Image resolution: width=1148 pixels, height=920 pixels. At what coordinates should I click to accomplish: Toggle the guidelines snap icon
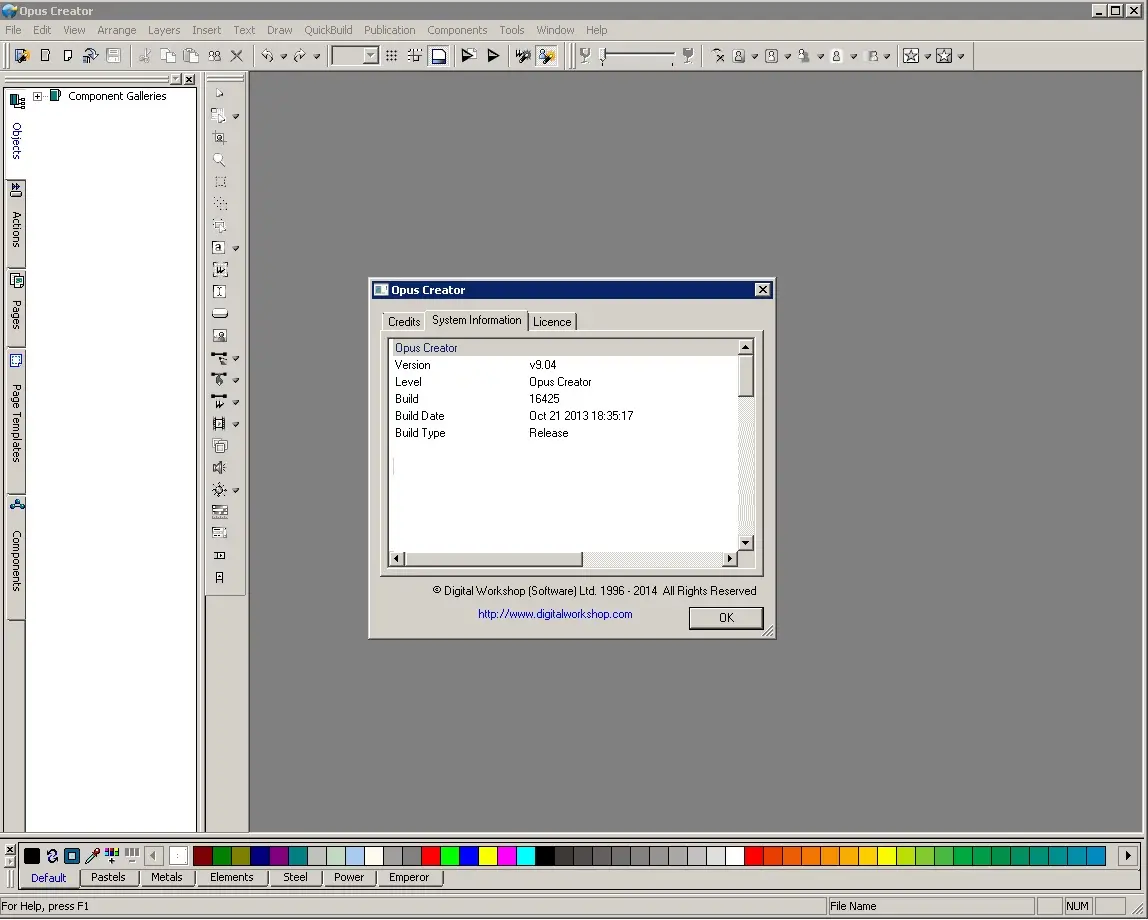click(x=414, y=56)
